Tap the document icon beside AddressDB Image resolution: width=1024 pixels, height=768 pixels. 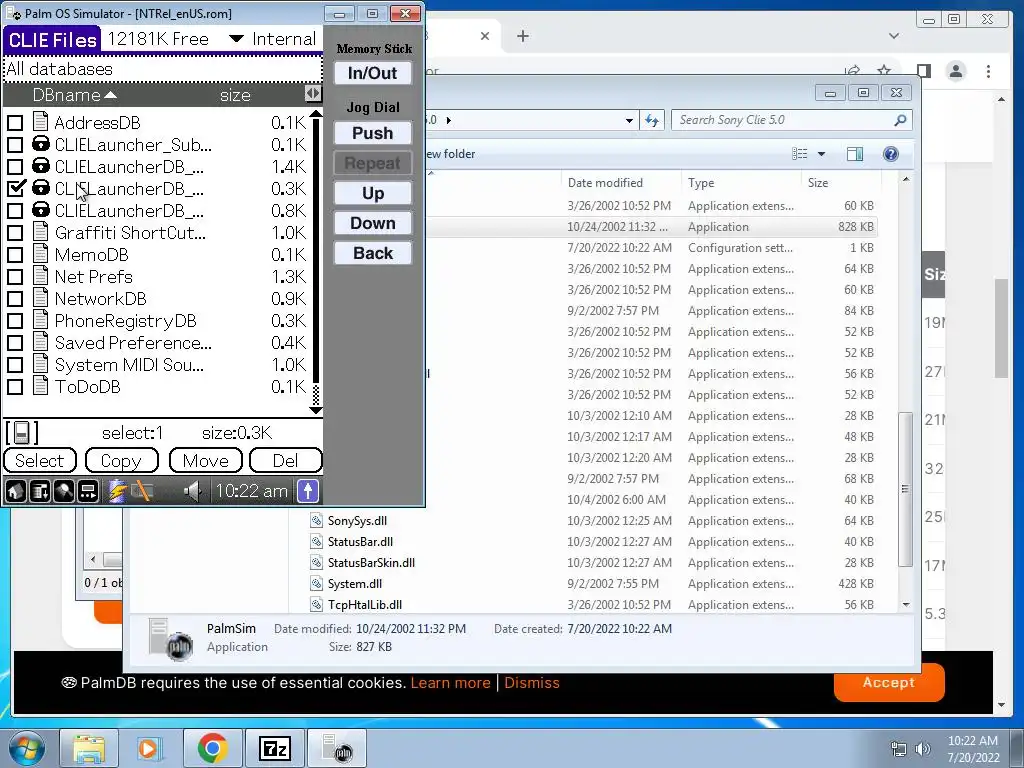(x=40, y=121)
